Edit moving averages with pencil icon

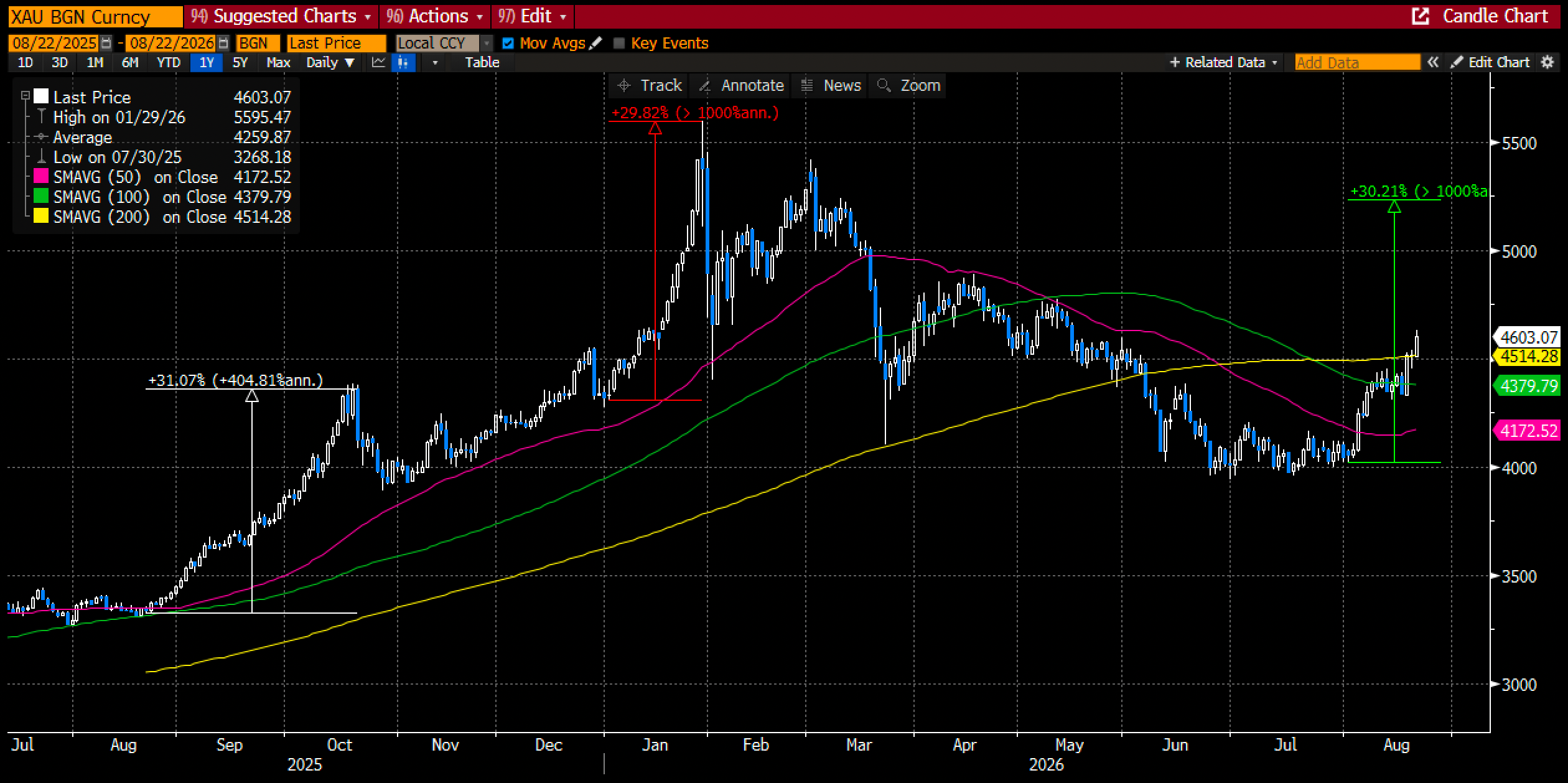(595, 43)
